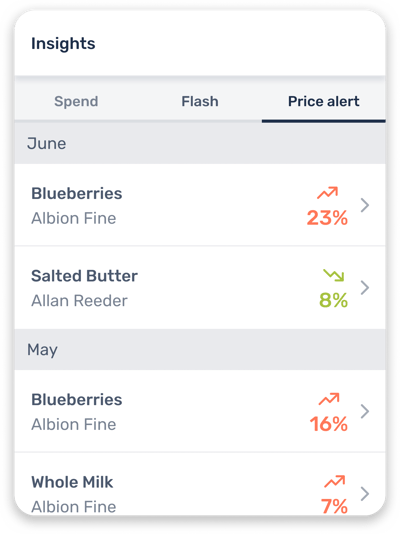Select the Salted Butter item name
This screenshot has width=400, height=534.
[84, 276]
